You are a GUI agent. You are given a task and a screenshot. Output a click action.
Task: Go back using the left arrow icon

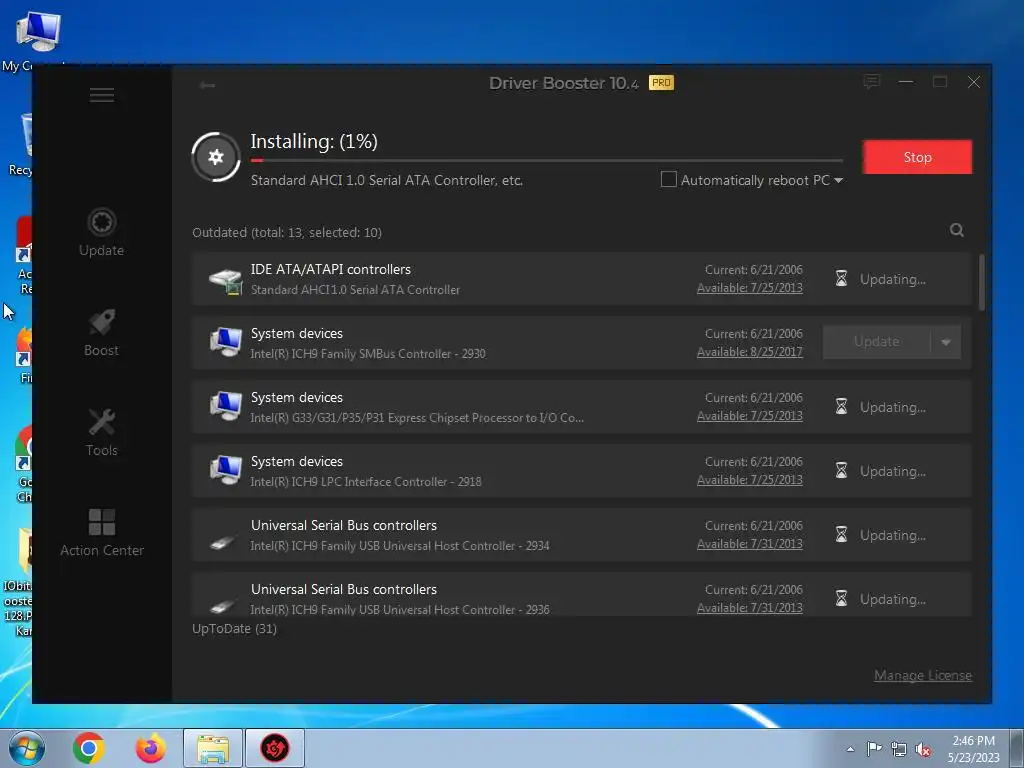(208, 85)
